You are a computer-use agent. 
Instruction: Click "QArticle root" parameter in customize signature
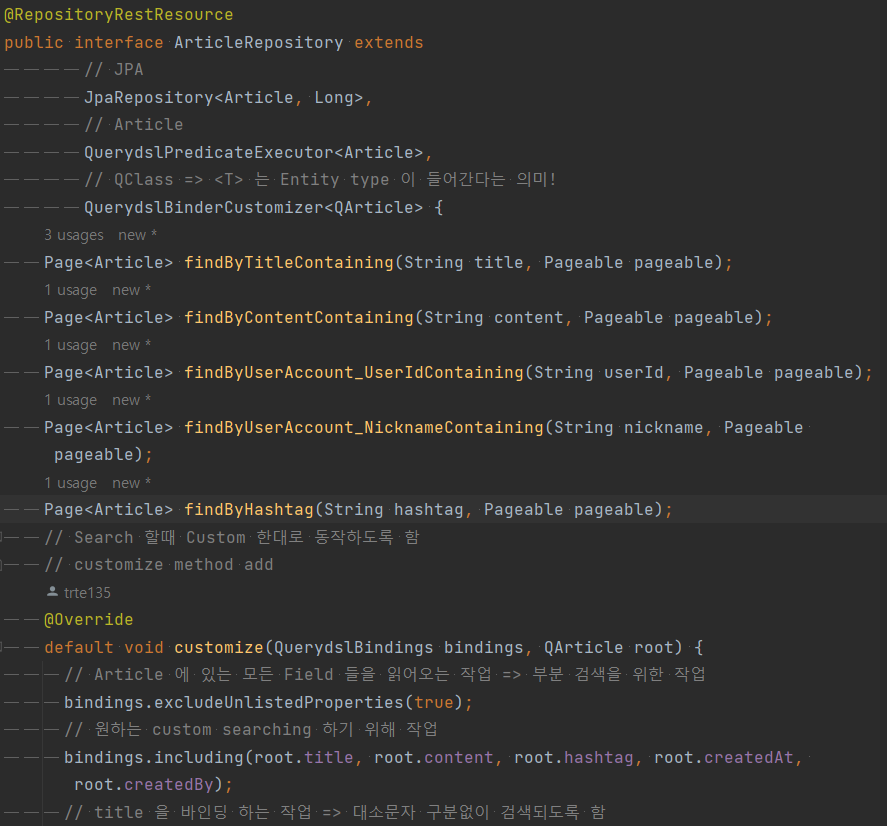pyautogui.click(x=609, y=647)
